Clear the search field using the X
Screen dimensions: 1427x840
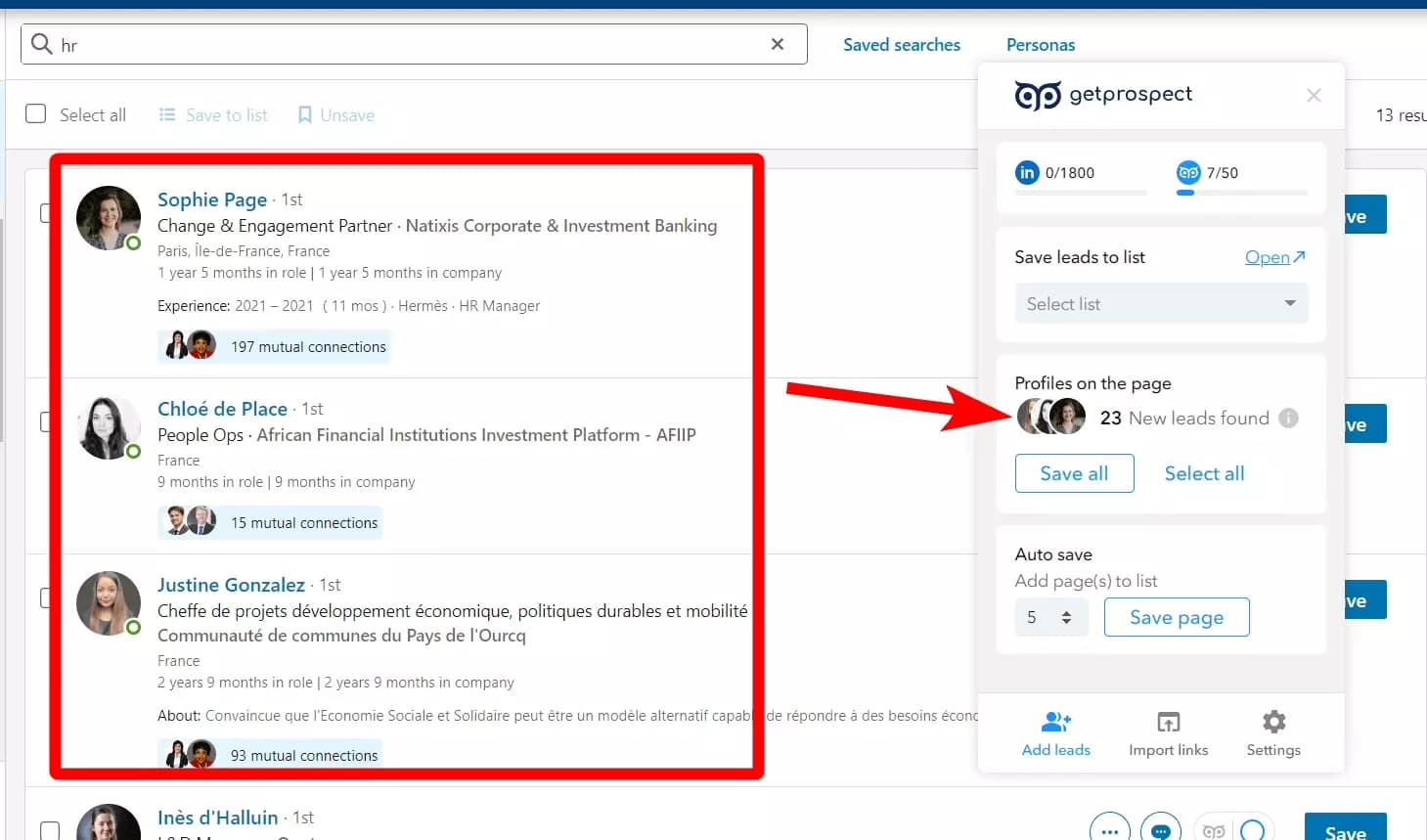pos(778,44)
